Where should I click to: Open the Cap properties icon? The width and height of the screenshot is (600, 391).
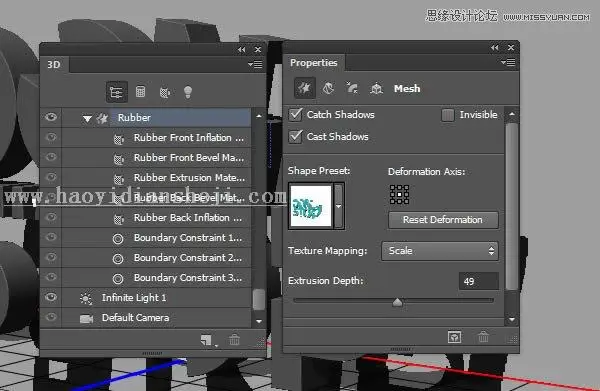click(352, 88)
